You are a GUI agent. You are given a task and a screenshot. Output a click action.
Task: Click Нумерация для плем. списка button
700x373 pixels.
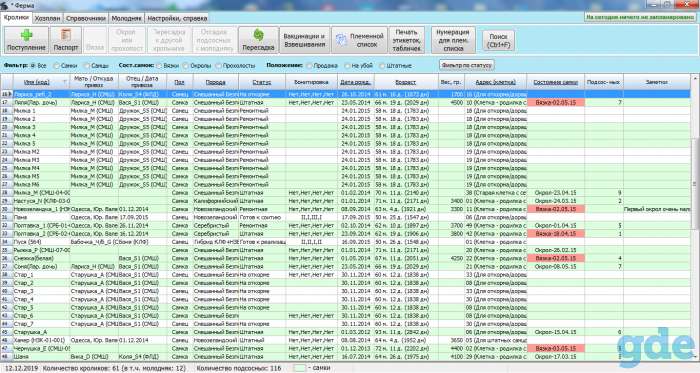453,40
